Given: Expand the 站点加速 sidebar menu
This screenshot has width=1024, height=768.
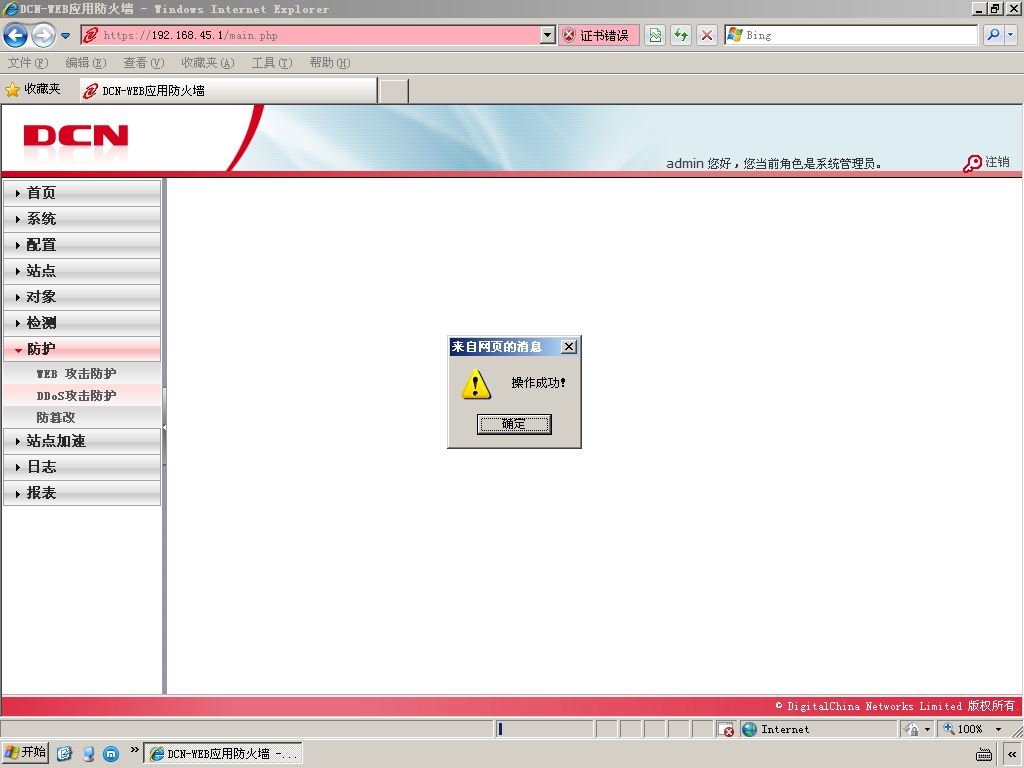Looking at the screenshot, I should pyautogui.click(x=82, y=441).
